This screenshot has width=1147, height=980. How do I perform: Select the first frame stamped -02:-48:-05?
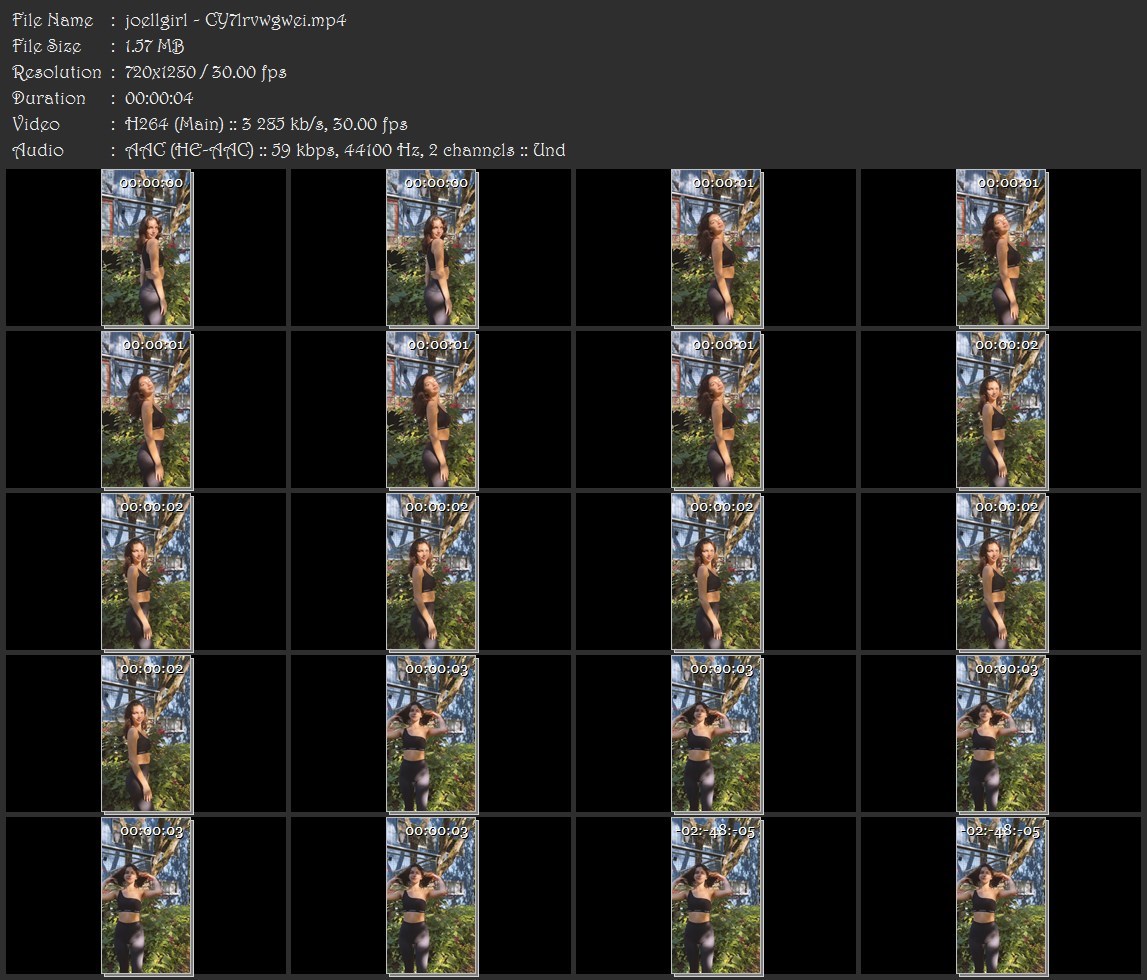(716, 897)
